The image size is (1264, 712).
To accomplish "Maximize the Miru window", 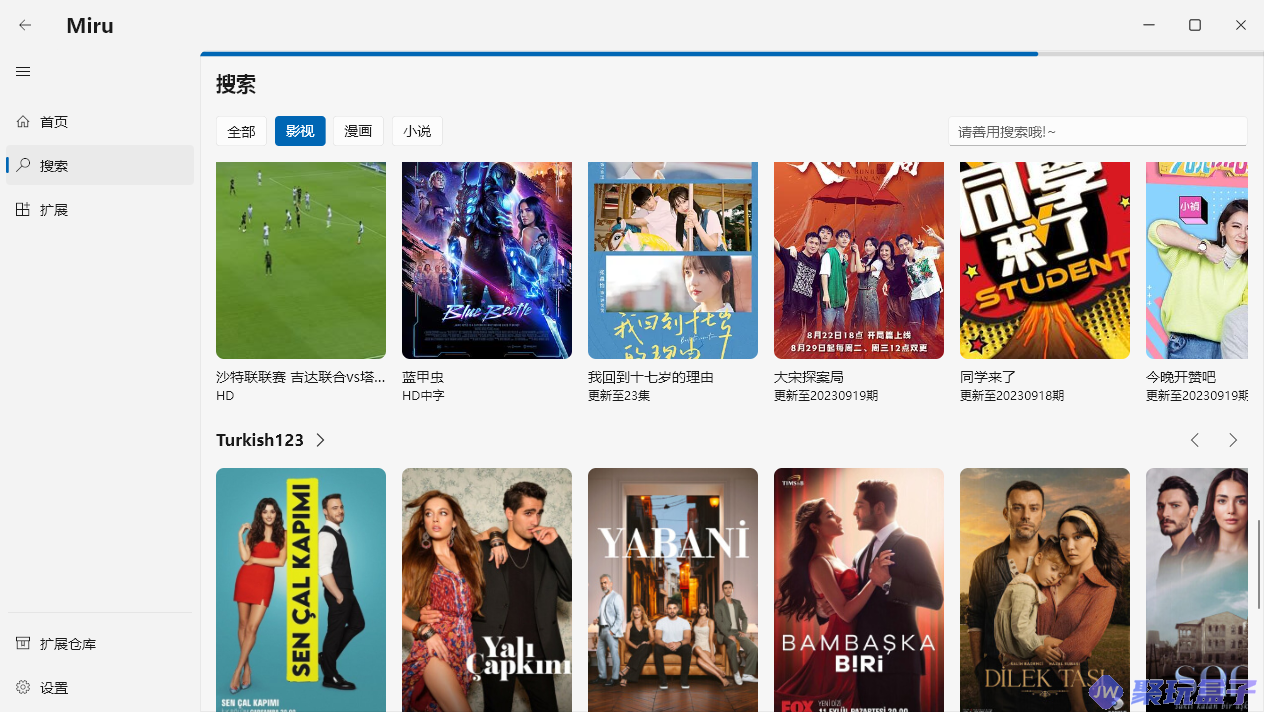I will (1195, 25).
